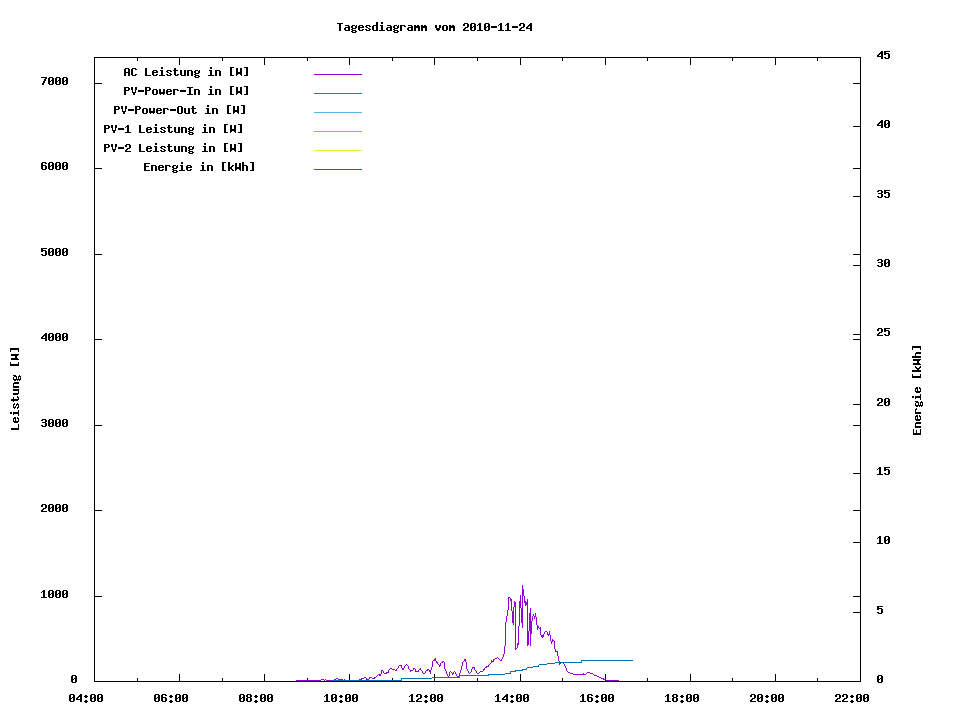Click the left axis title Leistung [W]

[15, 389]
